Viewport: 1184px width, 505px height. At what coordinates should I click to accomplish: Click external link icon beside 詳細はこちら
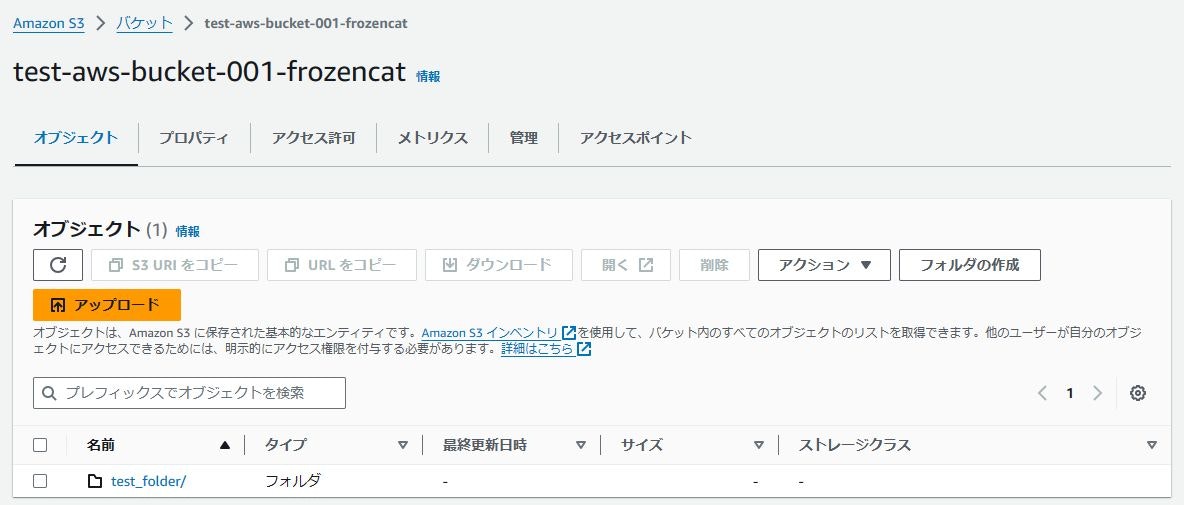584,349
